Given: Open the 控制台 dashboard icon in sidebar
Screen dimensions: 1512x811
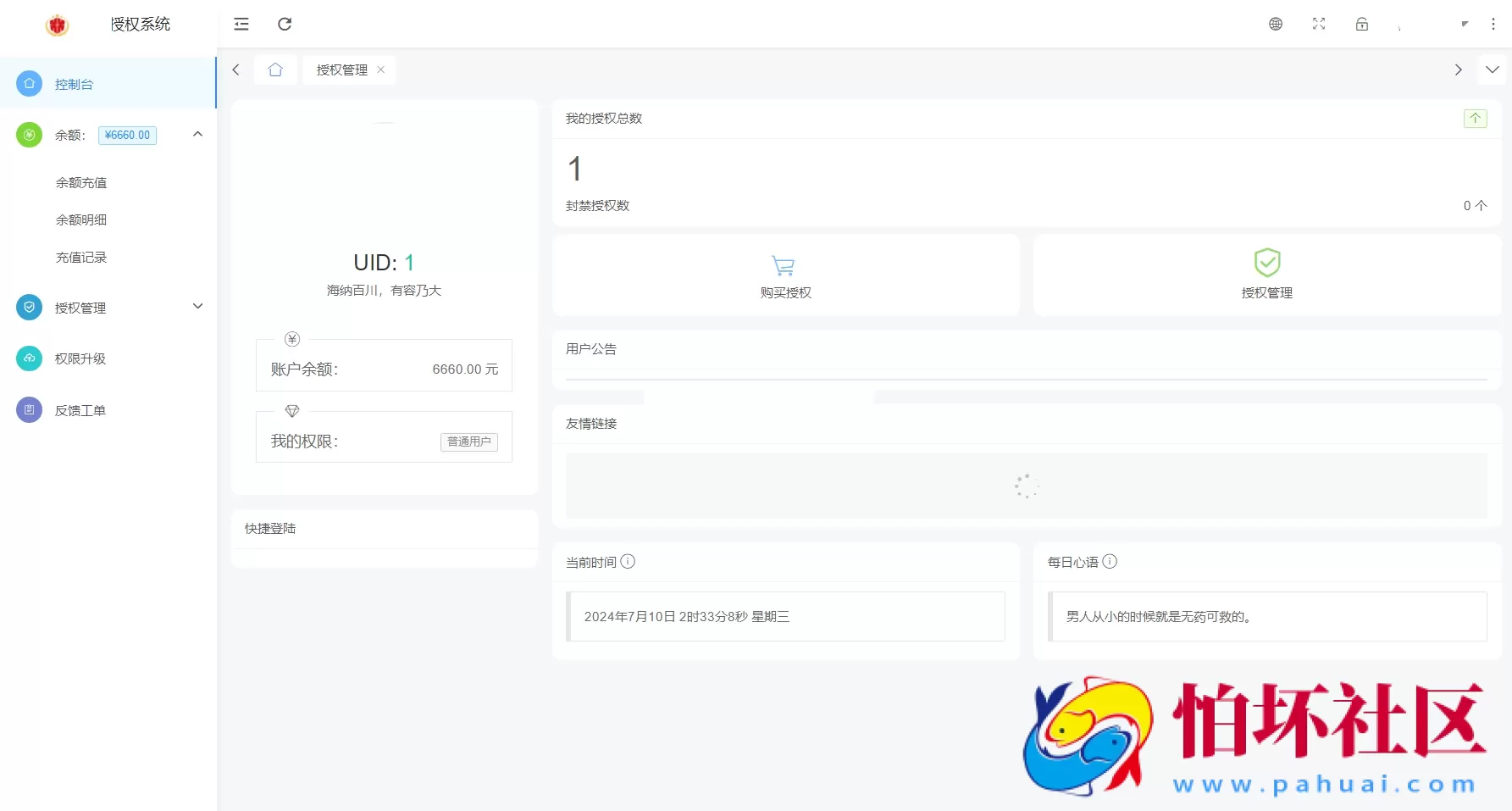Looking at the screenshot, I should 29,83.
